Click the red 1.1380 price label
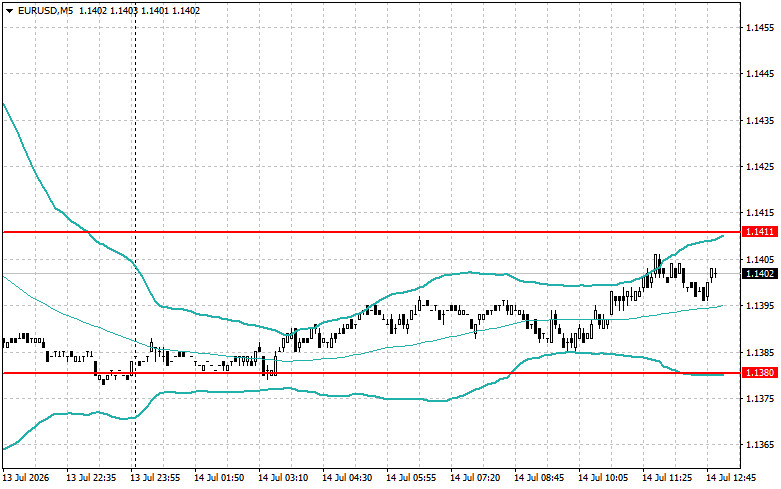The image size is (781, 489). coord(760,372)
